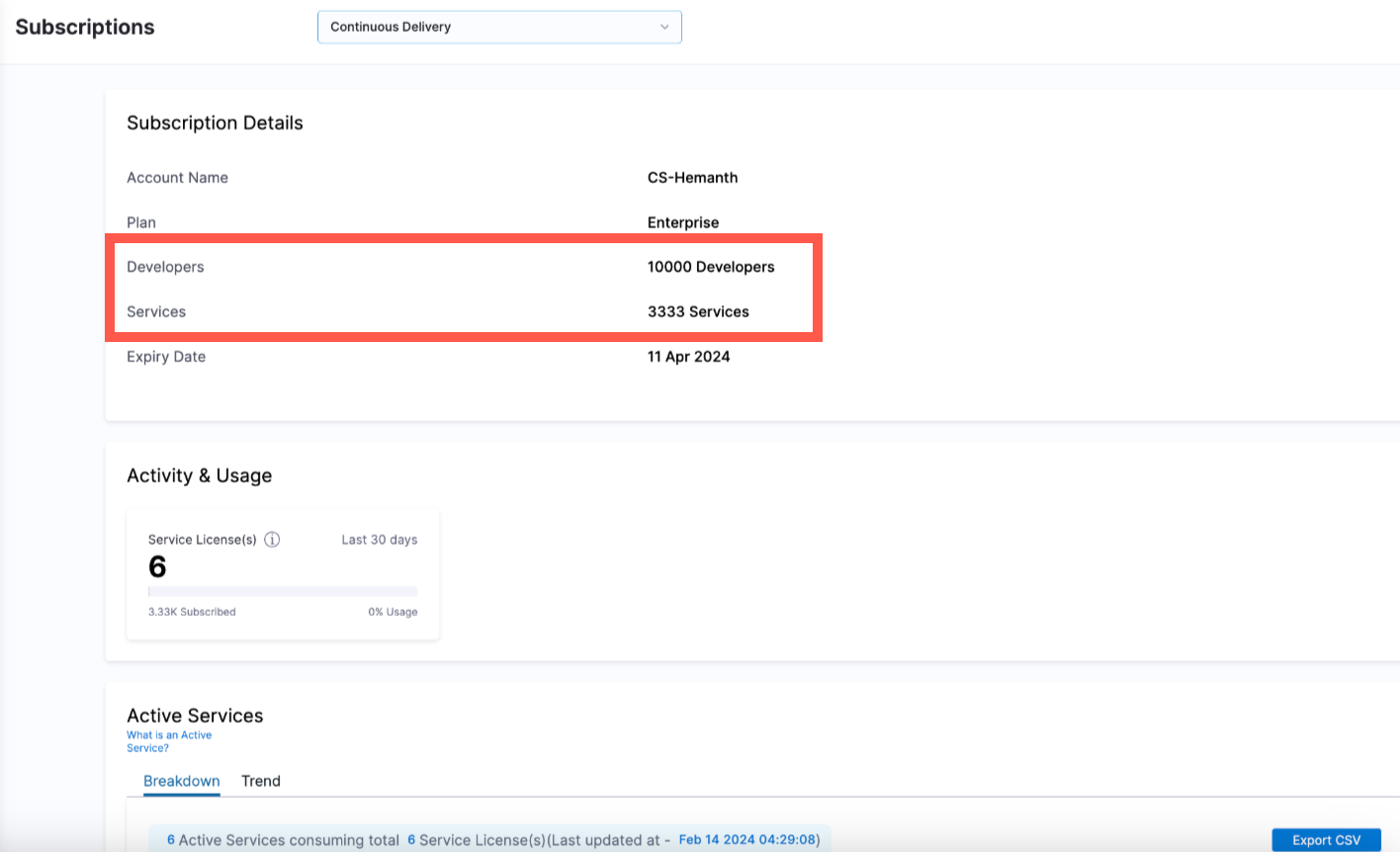Image resolution: width=1400 pixels, height=852 pixels.
Task: Click the Feb 14 2024 last updated timestamp
Action: 747,840
